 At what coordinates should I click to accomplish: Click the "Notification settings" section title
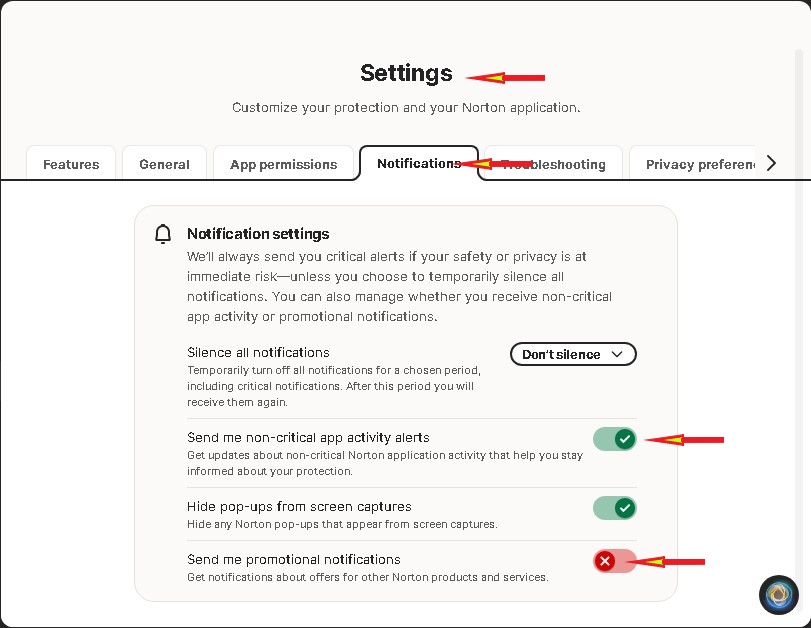tap(258, 234)
